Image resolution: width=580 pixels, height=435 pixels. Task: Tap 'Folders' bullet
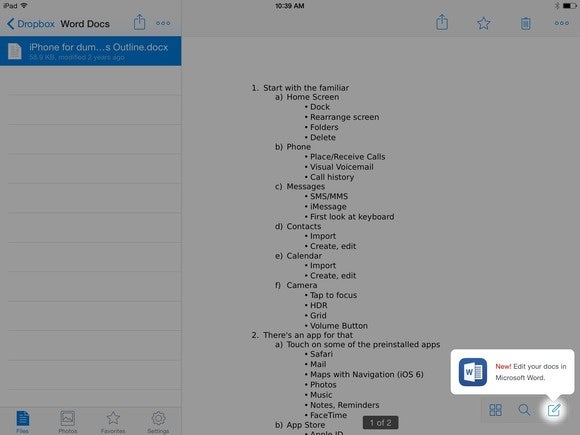[324, 127]
